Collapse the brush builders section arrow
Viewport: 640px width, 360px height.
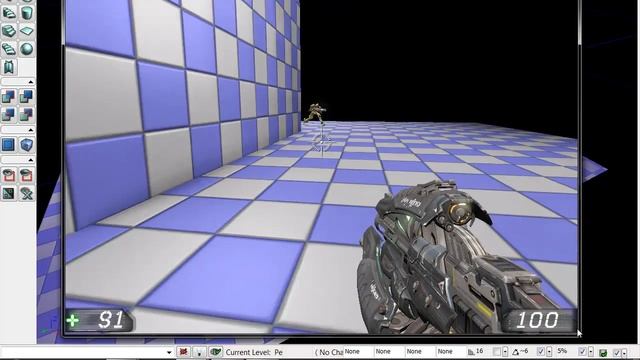point(31,82)
